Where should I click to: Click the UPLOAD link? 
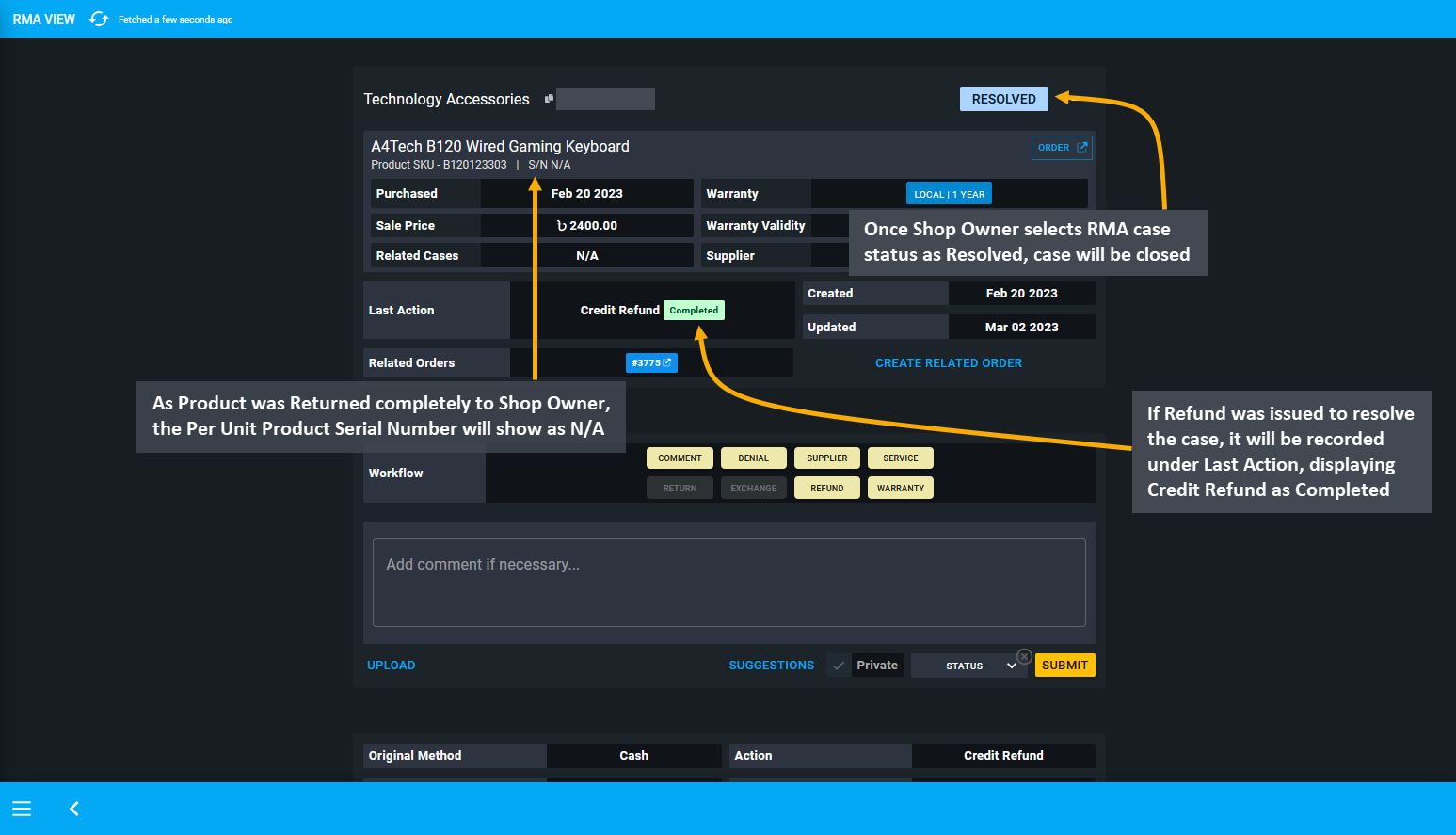click(391, 666)
